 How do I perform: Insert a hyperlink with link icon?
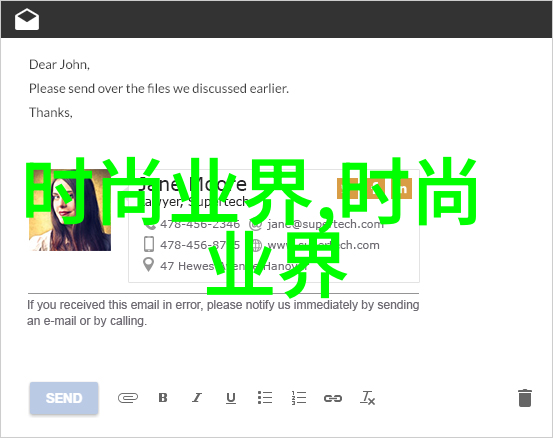click(x=333, y=398)
